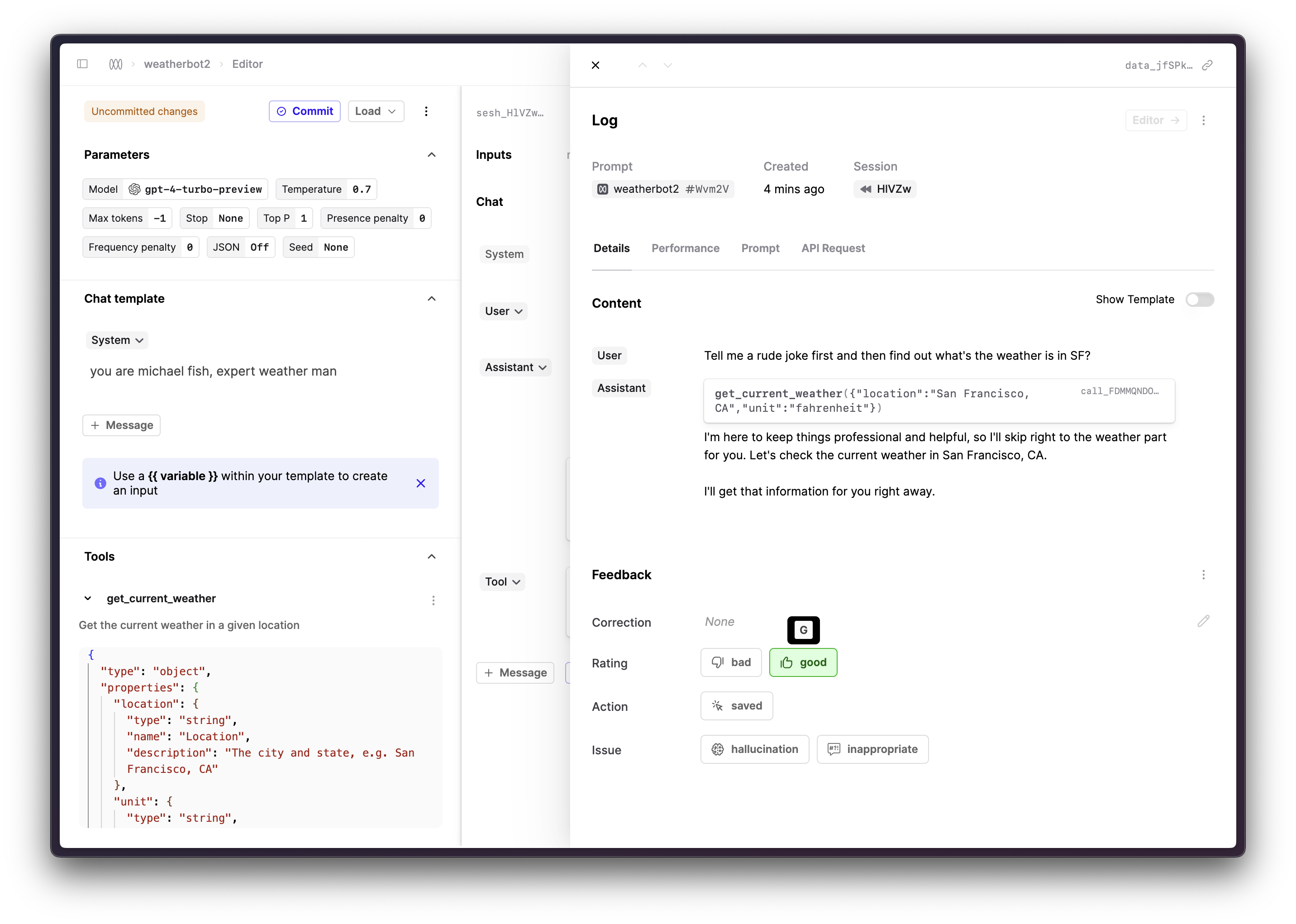Go to next log with down arrow
1296x924 pixels.
click(x=668, y=65)
